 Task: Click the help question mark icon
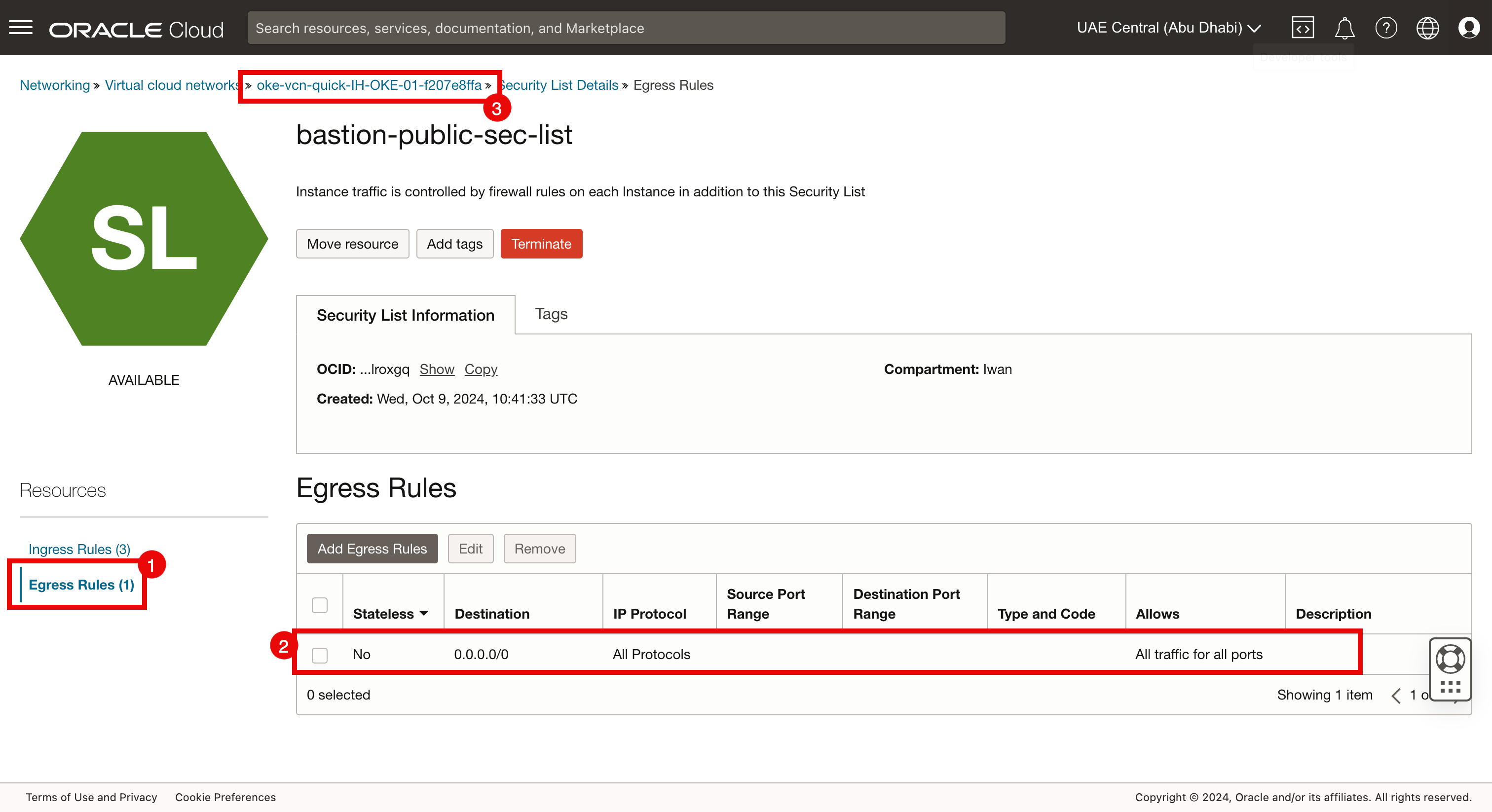tap(1385, 27)
